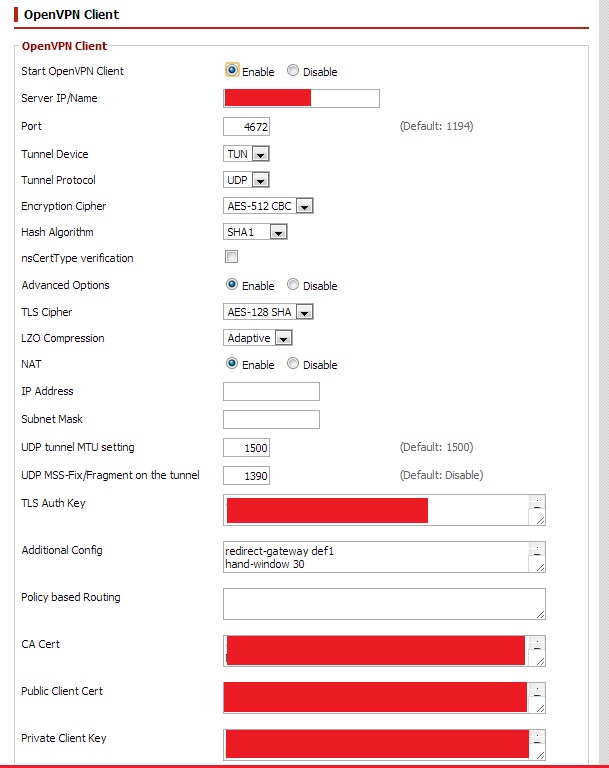Focus the IP Address input field
The width and height of the screenshot is (609, 768).
271,391
